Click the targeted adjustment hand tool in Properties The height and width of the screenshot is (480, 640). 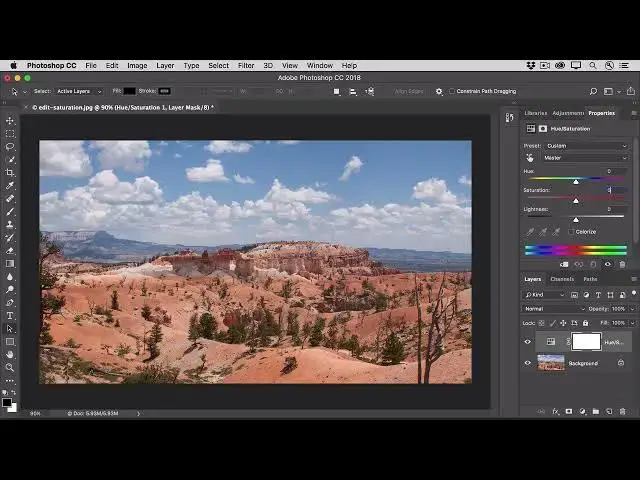[x=530, y=158]
